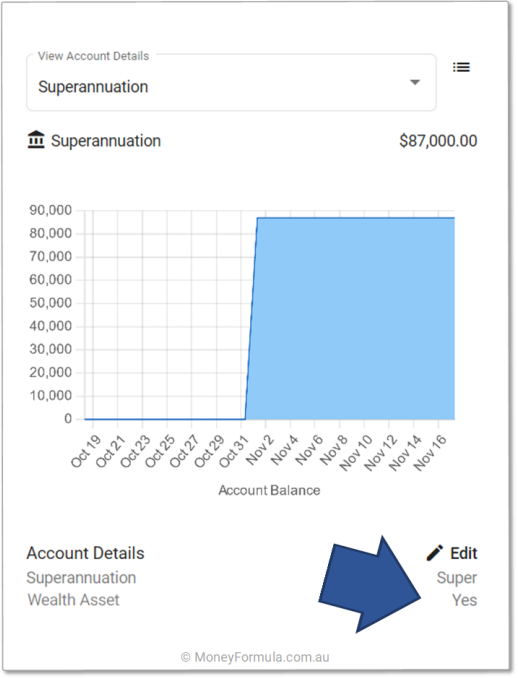Screen dimensions: 518x678
Task: Click the View Account Details field label
Action: coord(93,56)
